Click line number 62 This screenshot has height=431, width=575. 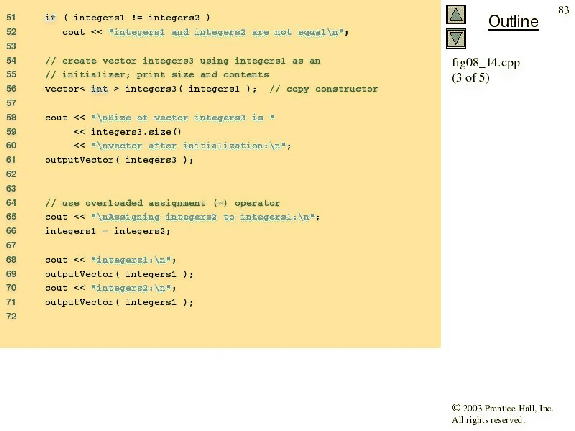coord(11,174)
